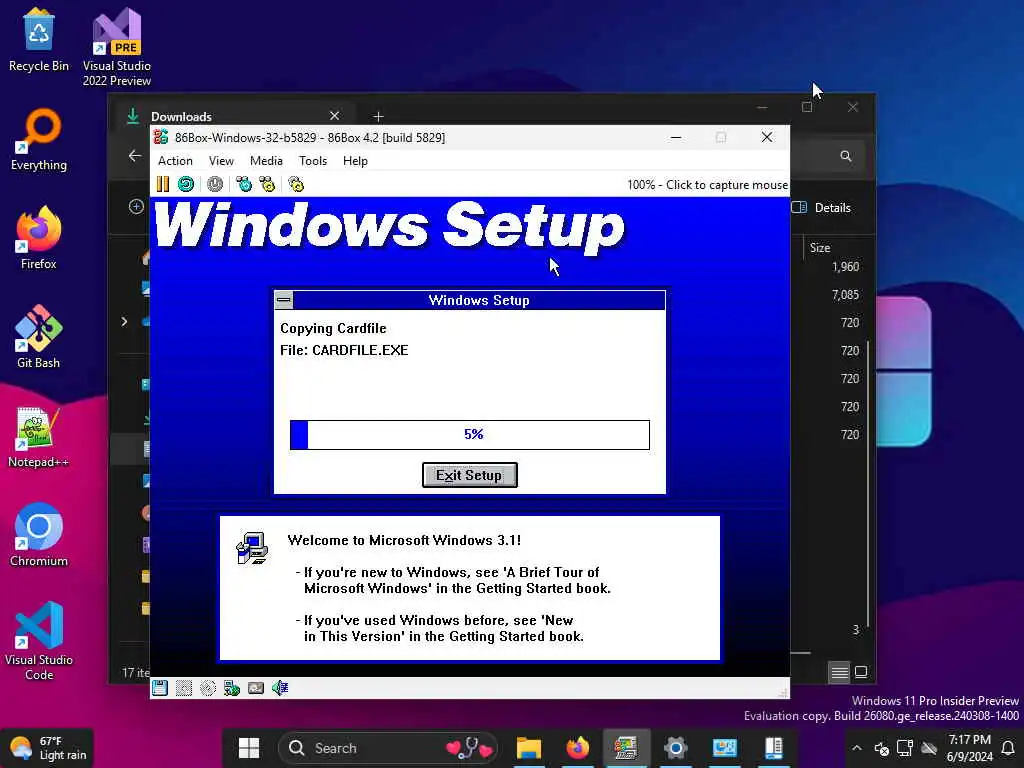1024x768 pixels.
Task: Click the File Explorer vertical scrollbar
Action: pos(868,483)
